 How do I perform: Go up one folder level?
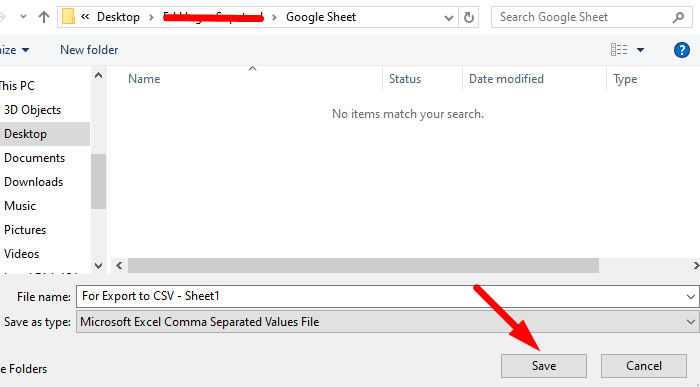(x=44, y=17)
